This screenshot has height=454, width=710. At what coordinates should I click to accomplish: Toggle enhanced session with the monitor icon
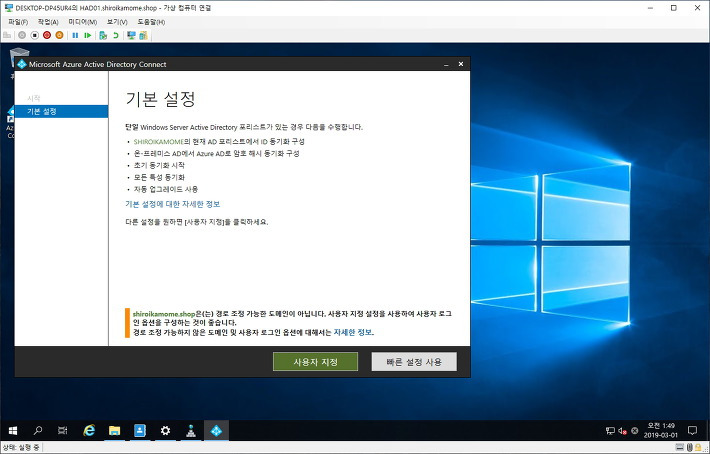(131, 35)
